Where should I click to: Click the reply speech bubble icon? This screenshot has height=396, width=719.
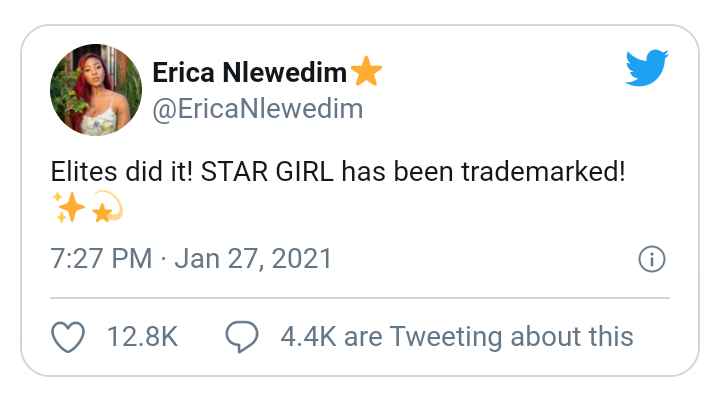point(242,337)
